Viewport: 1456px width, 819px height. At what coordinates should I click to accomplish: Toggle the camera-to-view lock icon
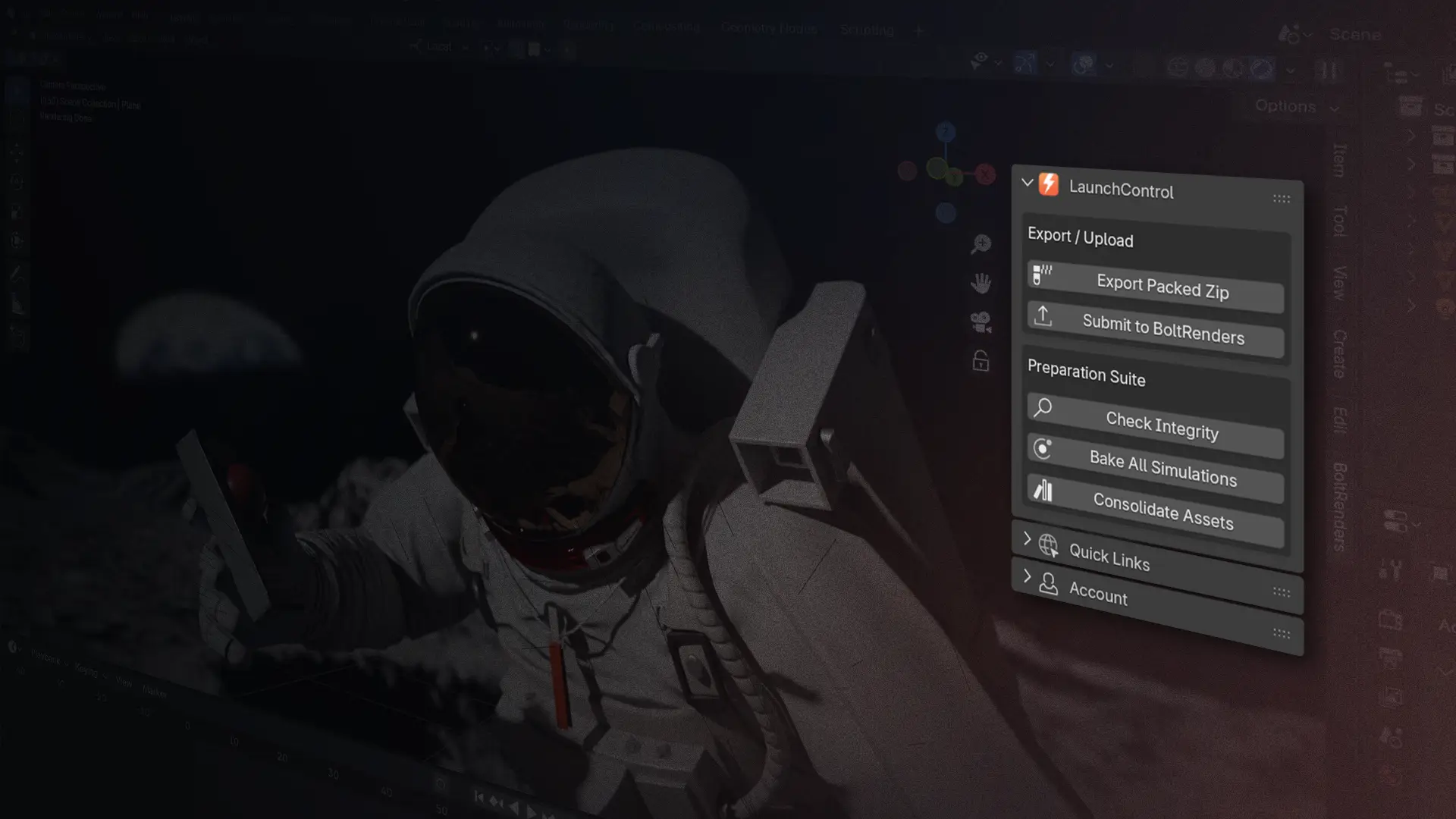point(981,362)
